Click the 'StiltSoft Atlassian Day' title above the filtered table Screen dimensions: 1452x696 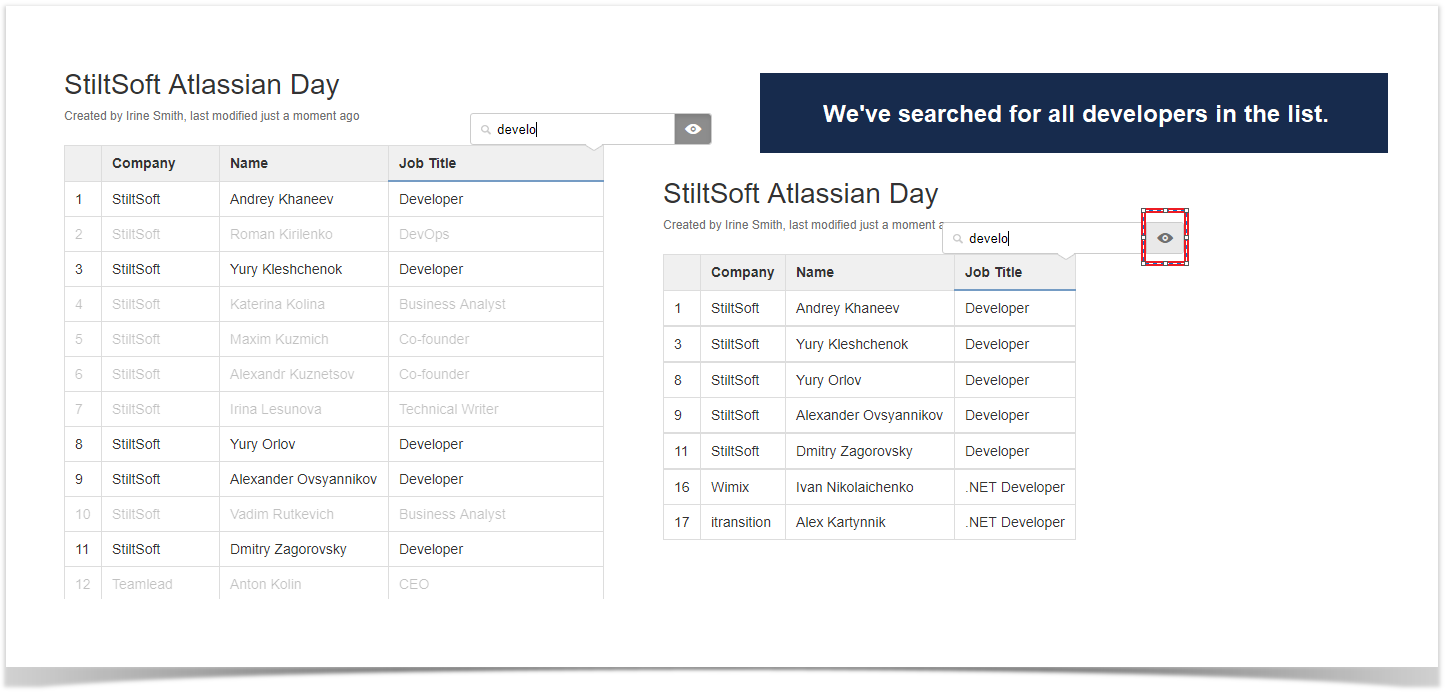point(801,194)
